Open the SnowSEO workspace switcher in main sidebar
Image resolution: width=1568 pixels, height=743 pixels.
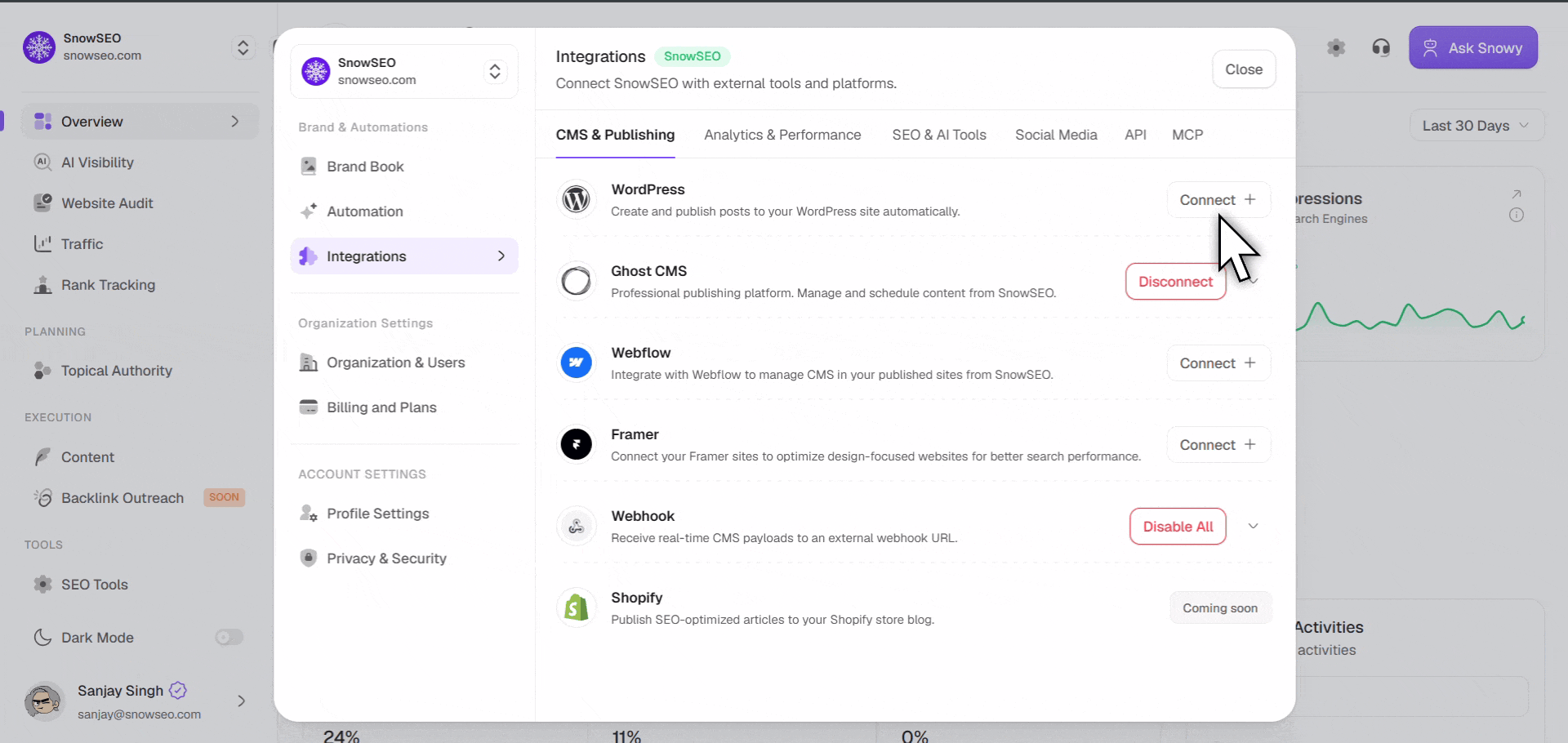(x=243, y=47)
